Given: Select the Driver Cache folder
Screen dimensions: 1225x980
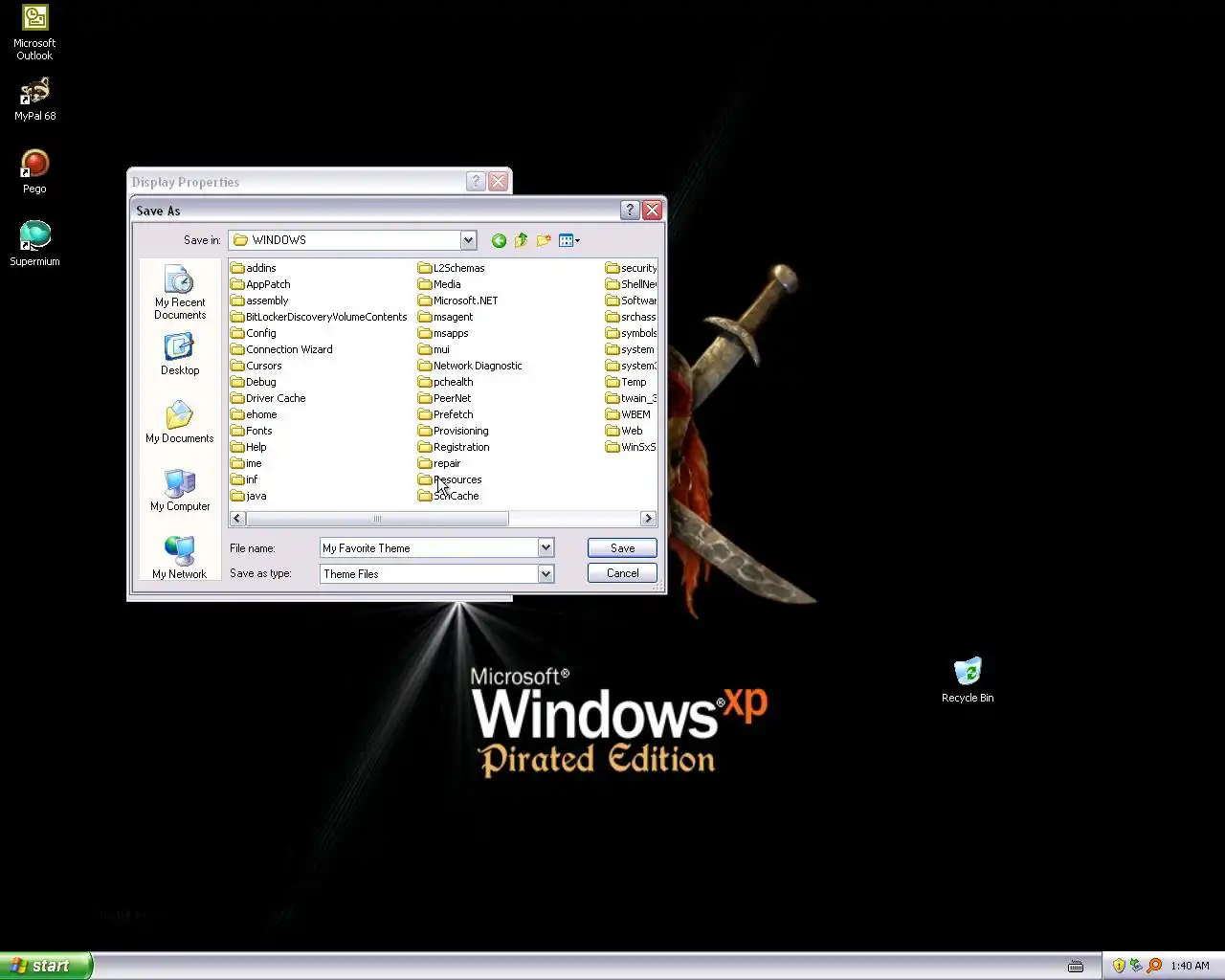Looking at the screenshot, I should click(269, 398).
